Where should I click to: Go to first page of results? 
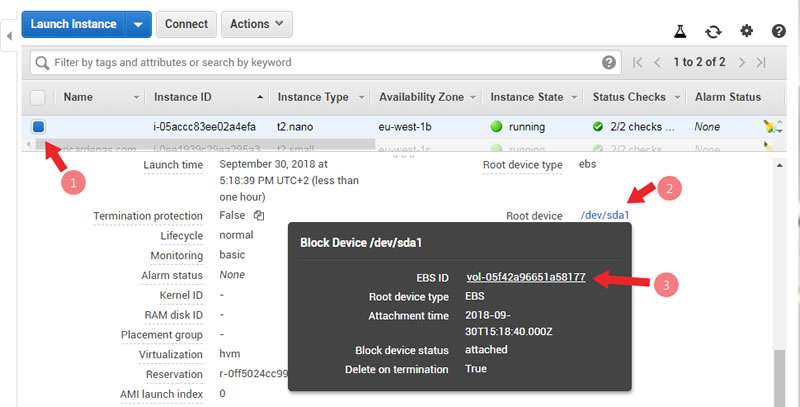[637, 62]
